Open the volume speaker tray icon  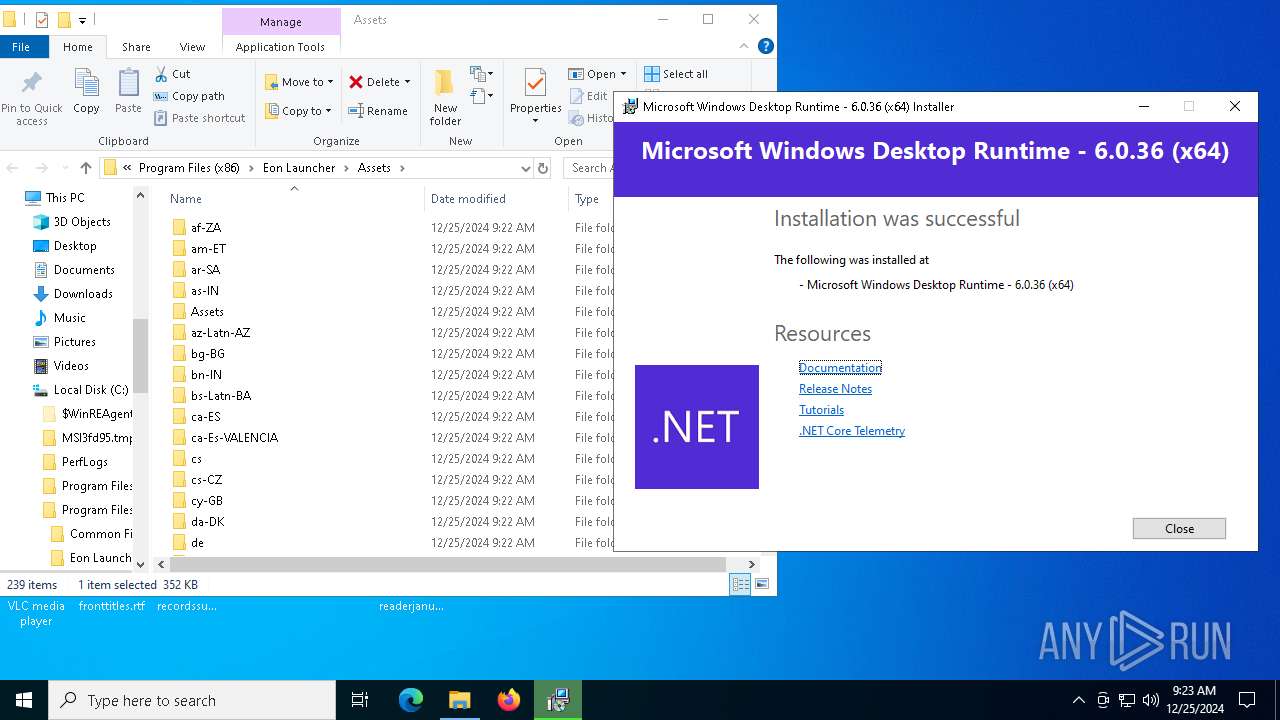pos(1151,700)
